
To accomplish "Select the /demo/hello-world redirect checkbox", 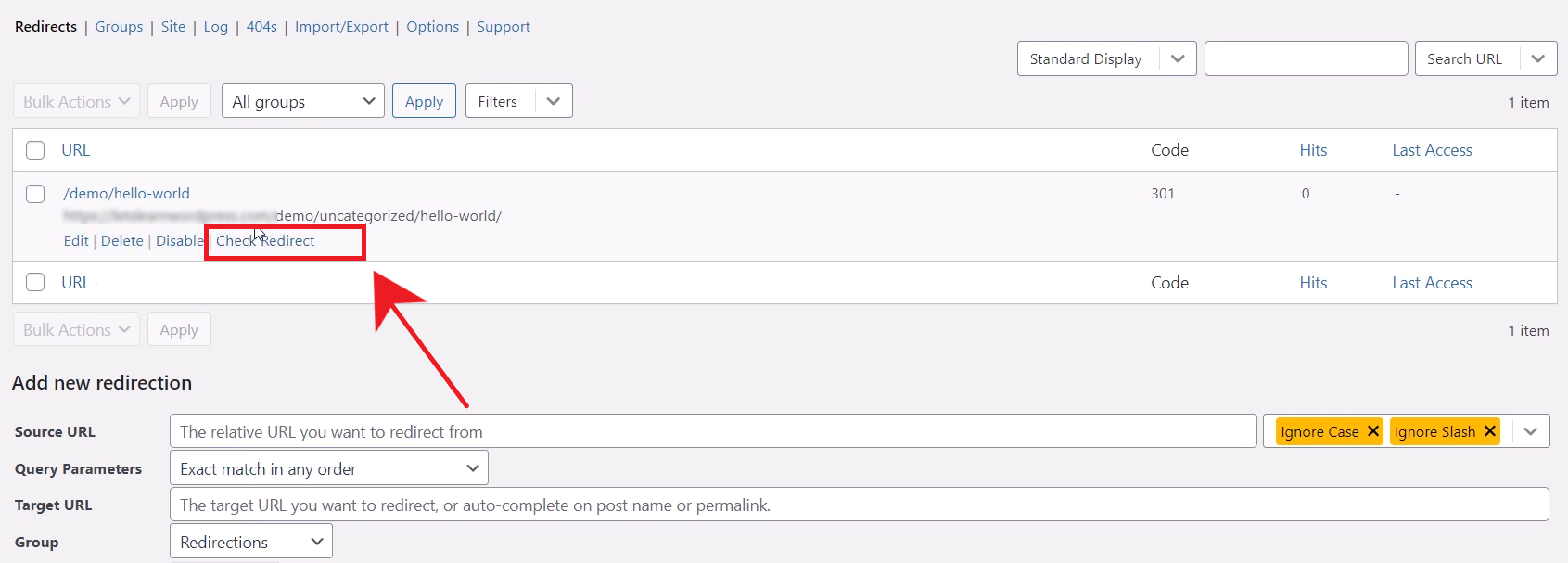I will 35,194.
